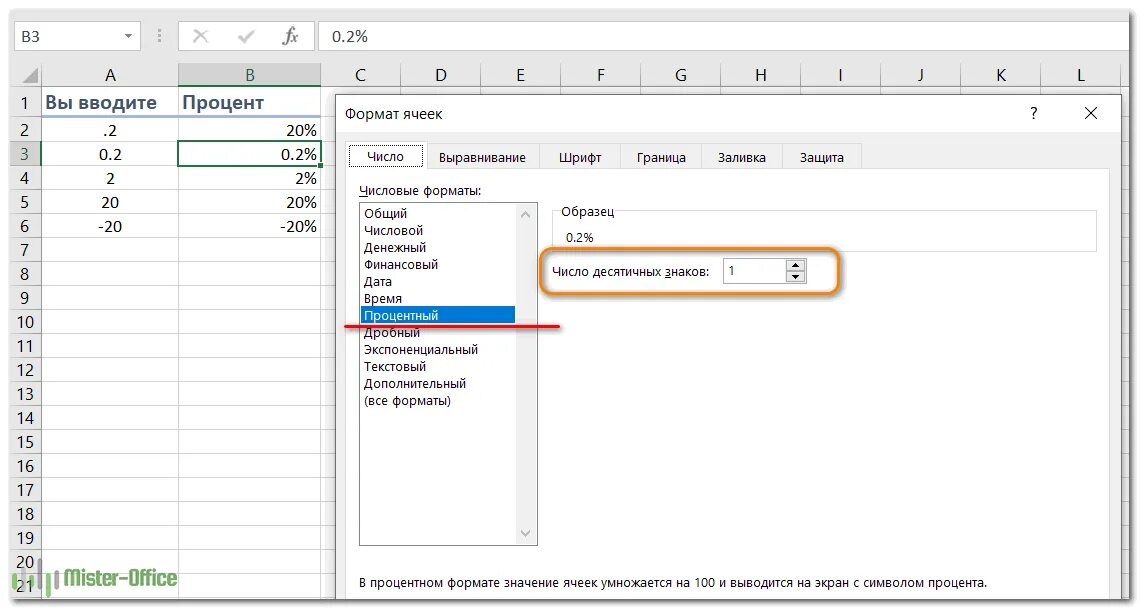Select Экспоненциальный number format
Image resolution: width=1140 pixels, height=610 pixels.
pos(438,350)
